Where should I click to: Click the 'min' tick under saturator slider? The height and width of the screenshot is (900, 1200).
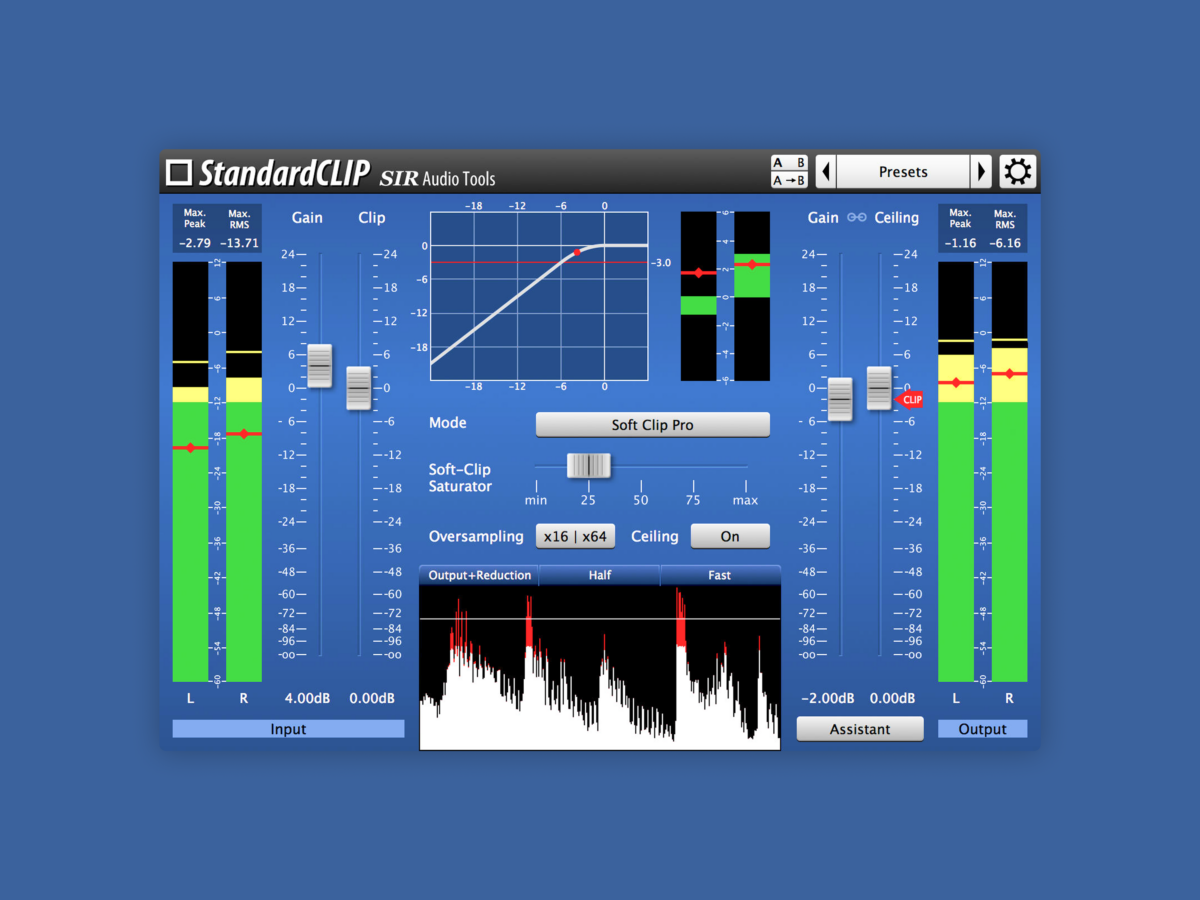(536, 500)
